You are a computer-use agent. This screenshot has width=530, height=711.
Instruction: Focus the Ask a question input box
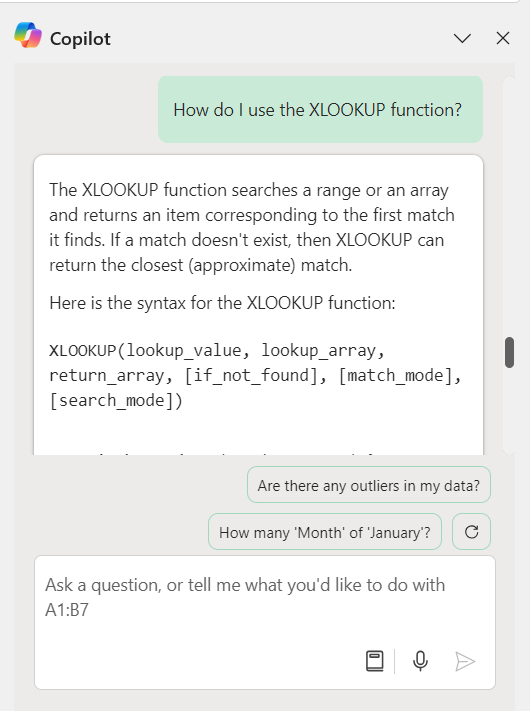pyautogui.click(x=265, y=622)
